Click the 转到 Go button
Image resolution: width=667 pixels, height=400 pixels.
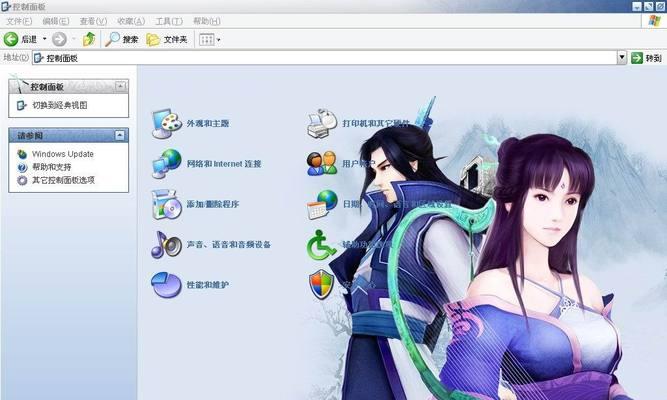[x=646, y=58]
